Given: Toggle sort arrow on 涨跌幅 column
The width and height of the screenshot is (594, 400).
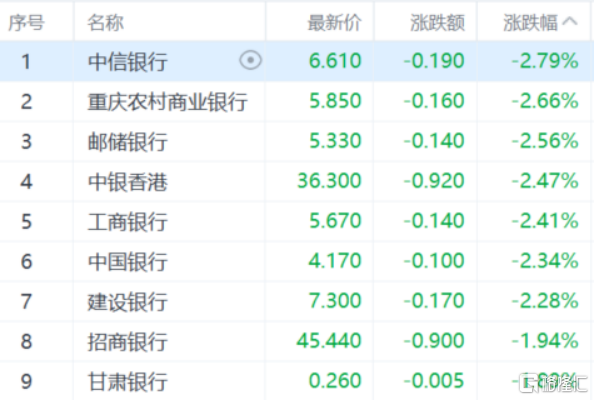Looking at the screenshot, I should click(570, 22).
